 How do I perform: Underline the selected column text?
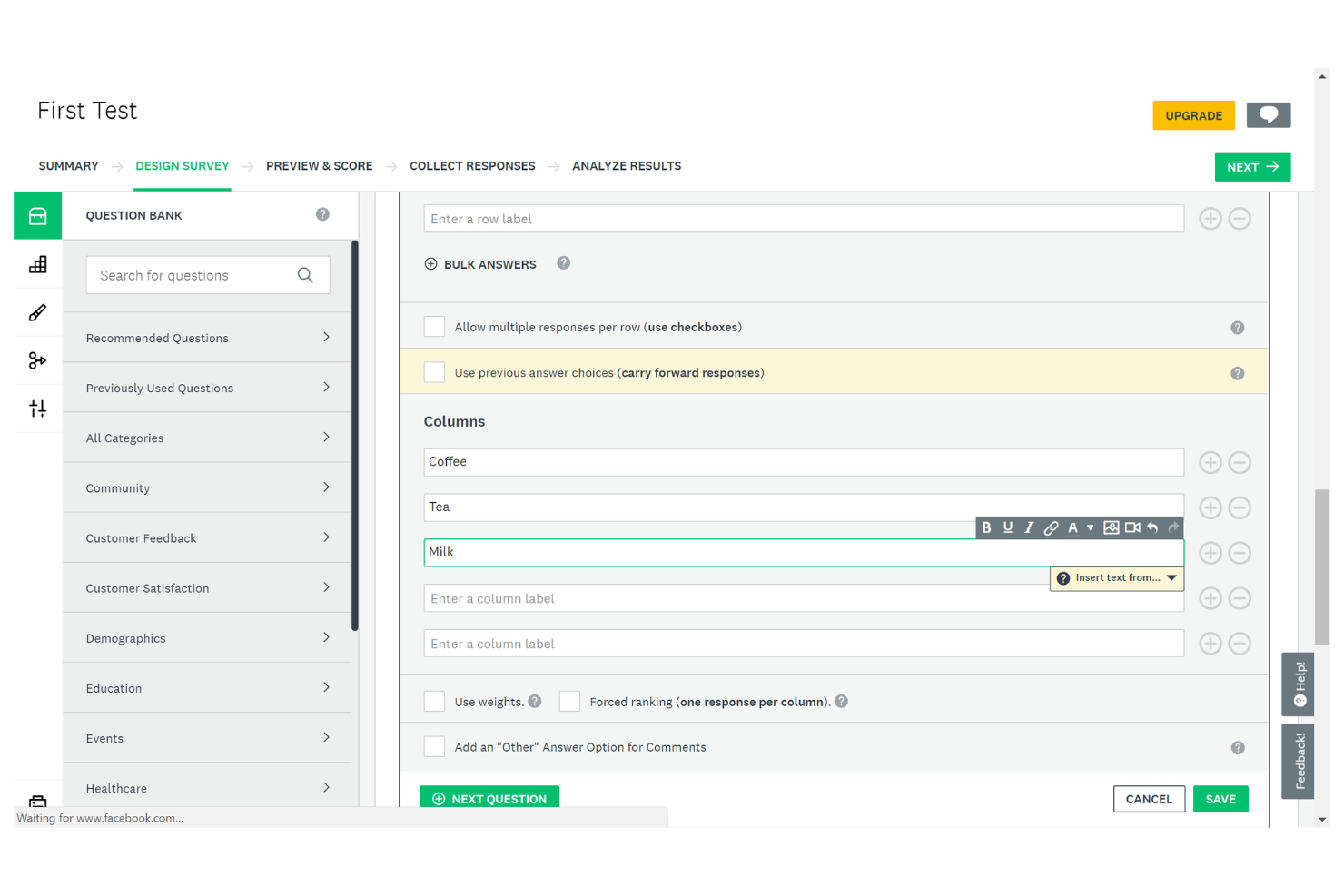pyautogui.click(x=1008, y=527)
